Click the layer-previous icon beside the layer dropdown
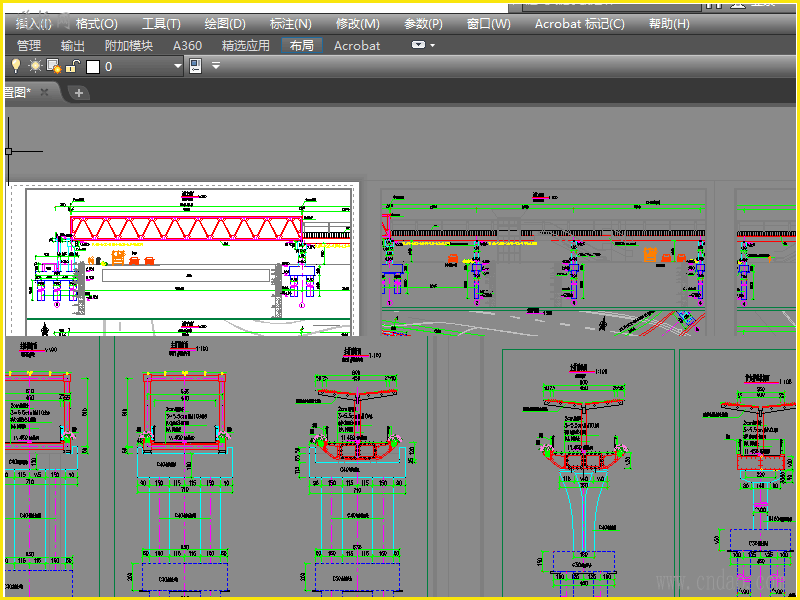Viewport: 800px width, 600px height. click(x=195, y=66)
